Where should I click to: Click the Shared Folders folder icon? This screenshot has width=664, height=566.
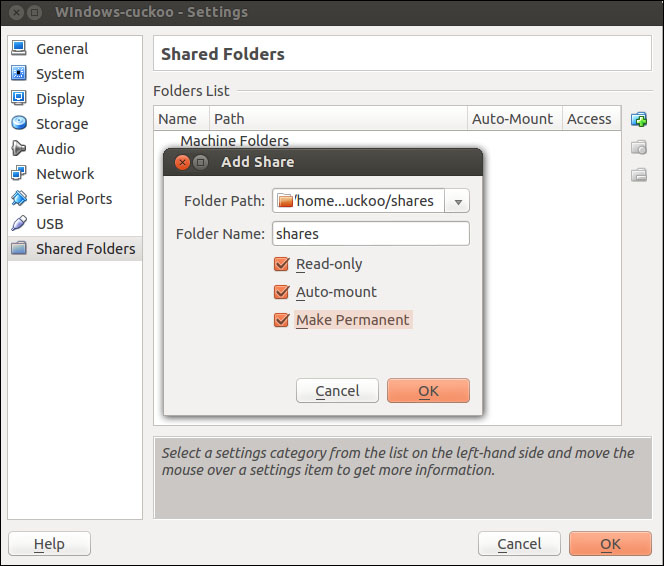pyautogui.click(x=19, y=248)
